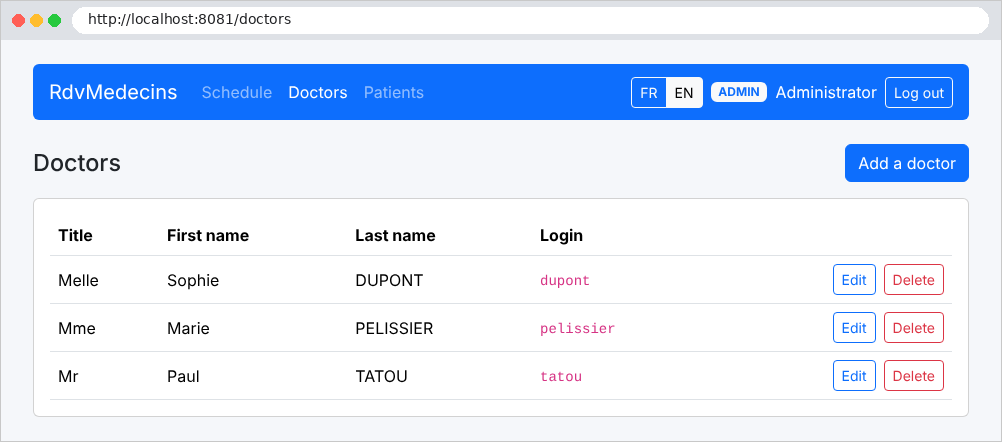Select the Mr title cell
Screen dimensions: 1002x442
pyautogui.click(x=68, y=376)
